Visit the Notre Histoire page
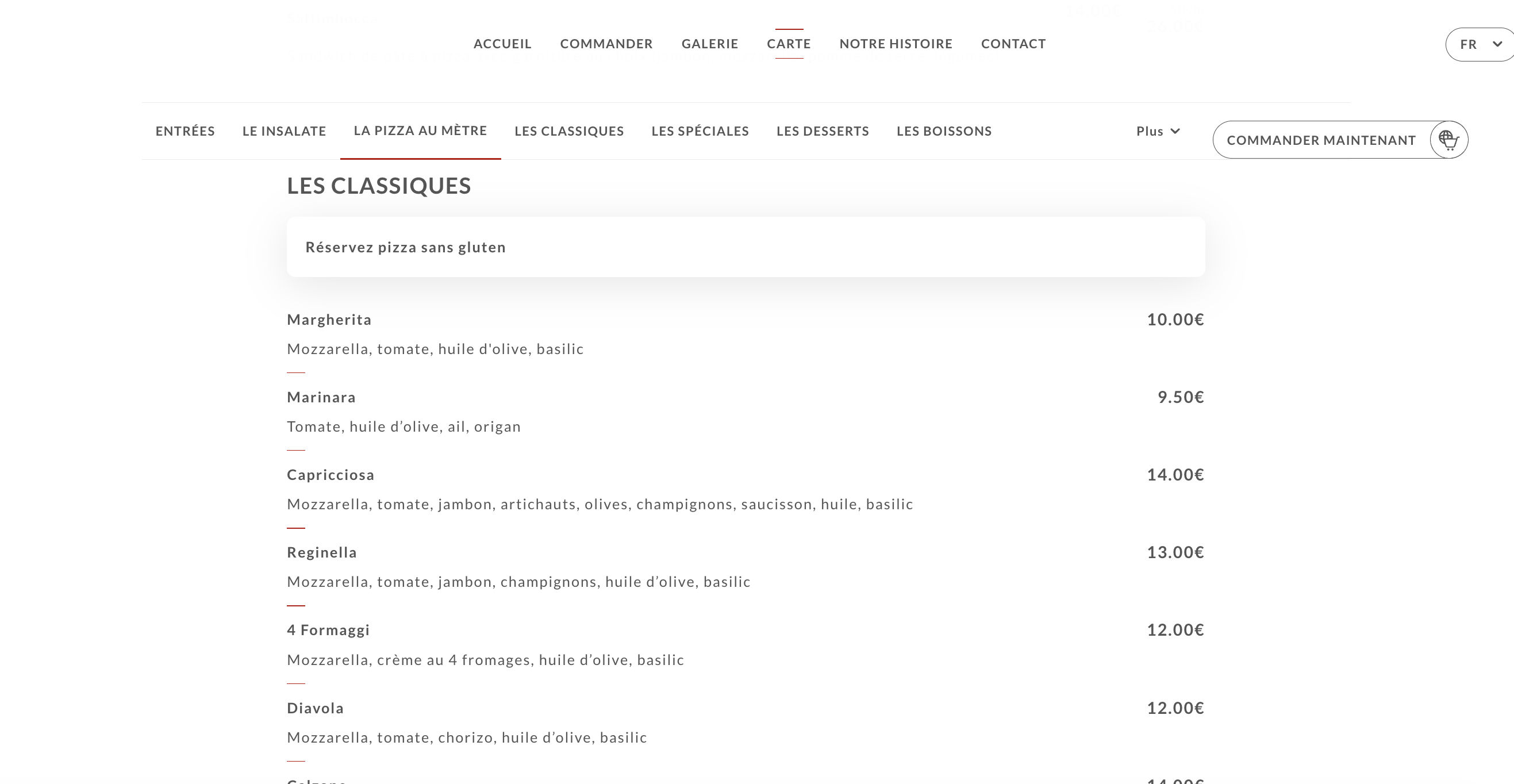The height and width of the screenshot is (784, 1514). [895, 44]
